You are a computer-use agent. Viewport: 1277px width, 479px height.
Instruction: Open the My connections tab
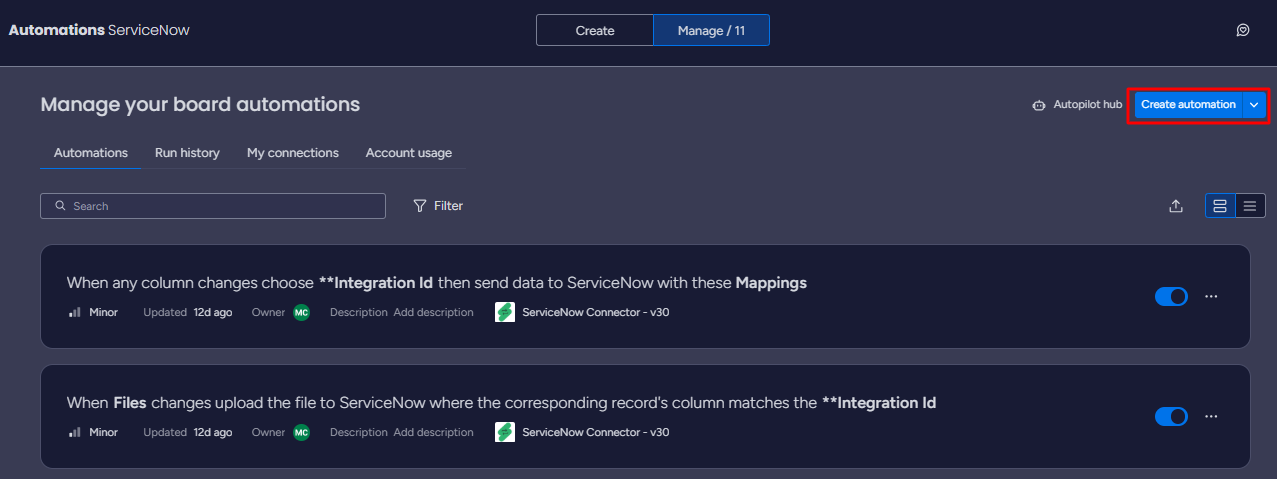[x=293, y=153]
